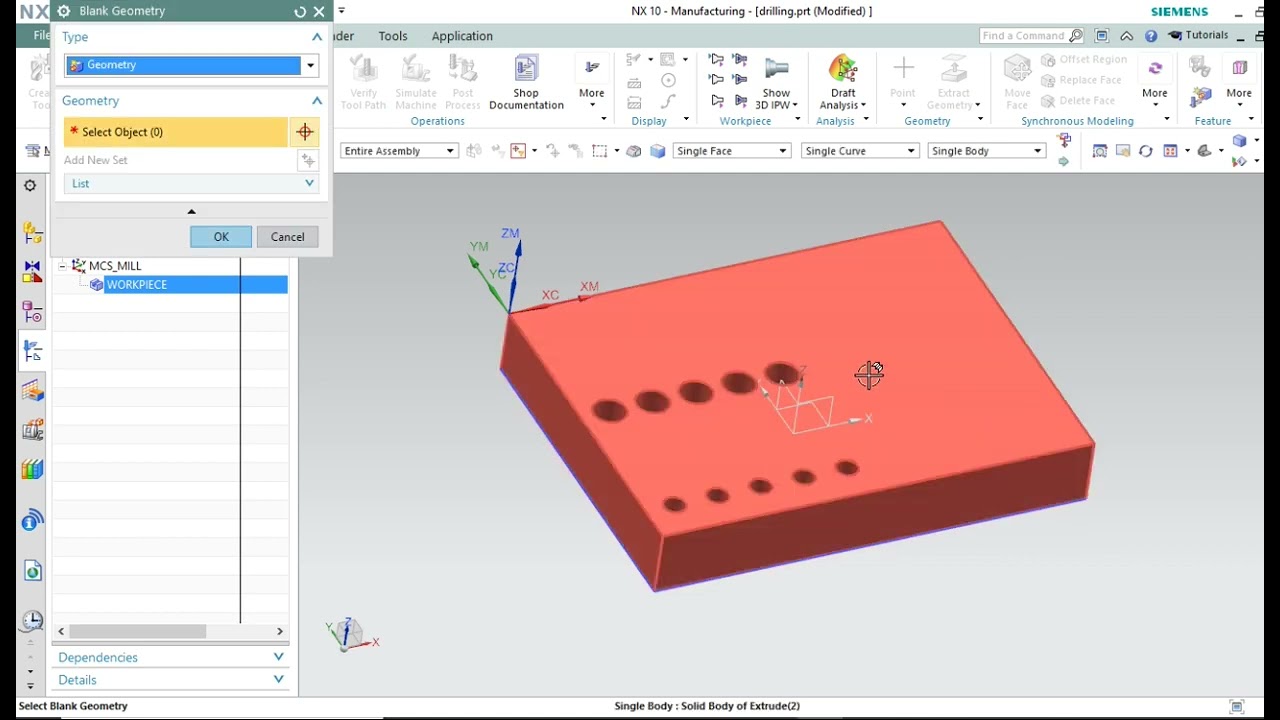The height and width of the screenshot is (720, 1280).
Task: Click Offset Region command
Action: click(x=1084, y=60)
